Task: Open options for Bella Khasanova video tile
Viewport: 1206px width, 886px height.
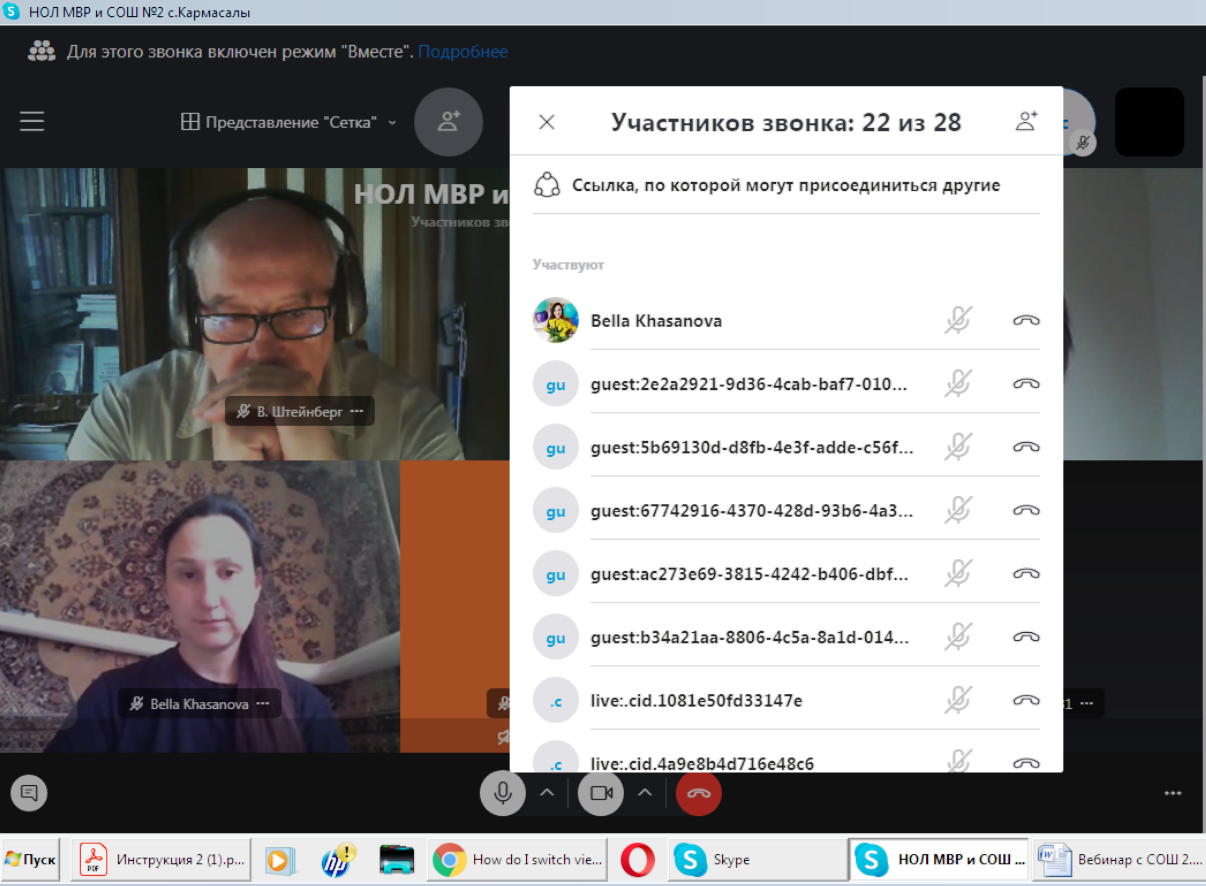Action: (263, 704)
